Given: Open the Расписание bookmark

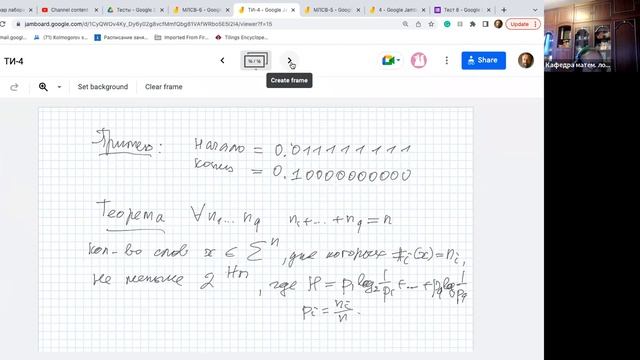Looking at the screenshot, I should [121, 38].
